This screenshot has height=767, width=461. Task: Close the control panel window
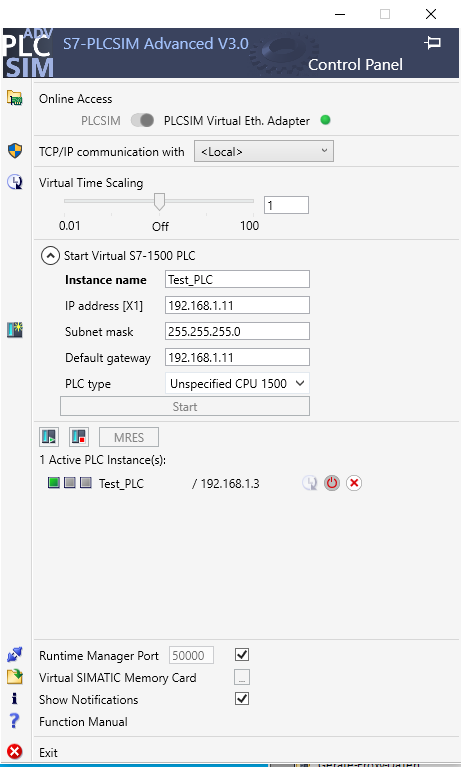click(431, 14)
